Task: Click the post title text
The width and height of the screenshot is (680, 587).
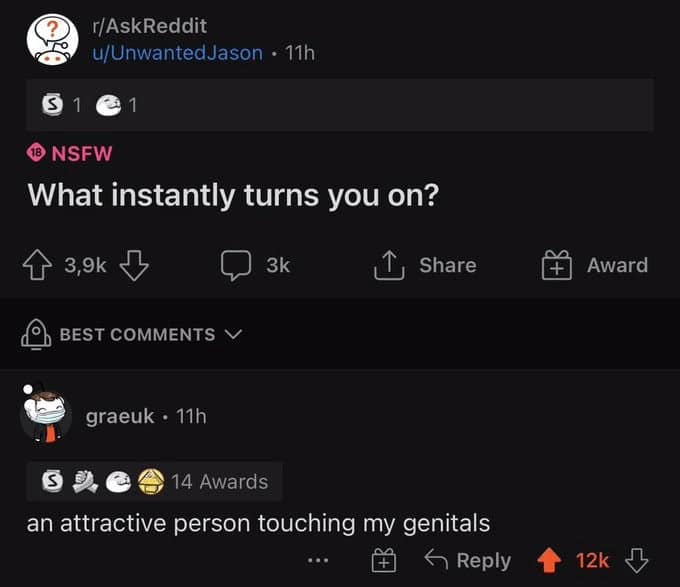Action: (x=233, y=194)
